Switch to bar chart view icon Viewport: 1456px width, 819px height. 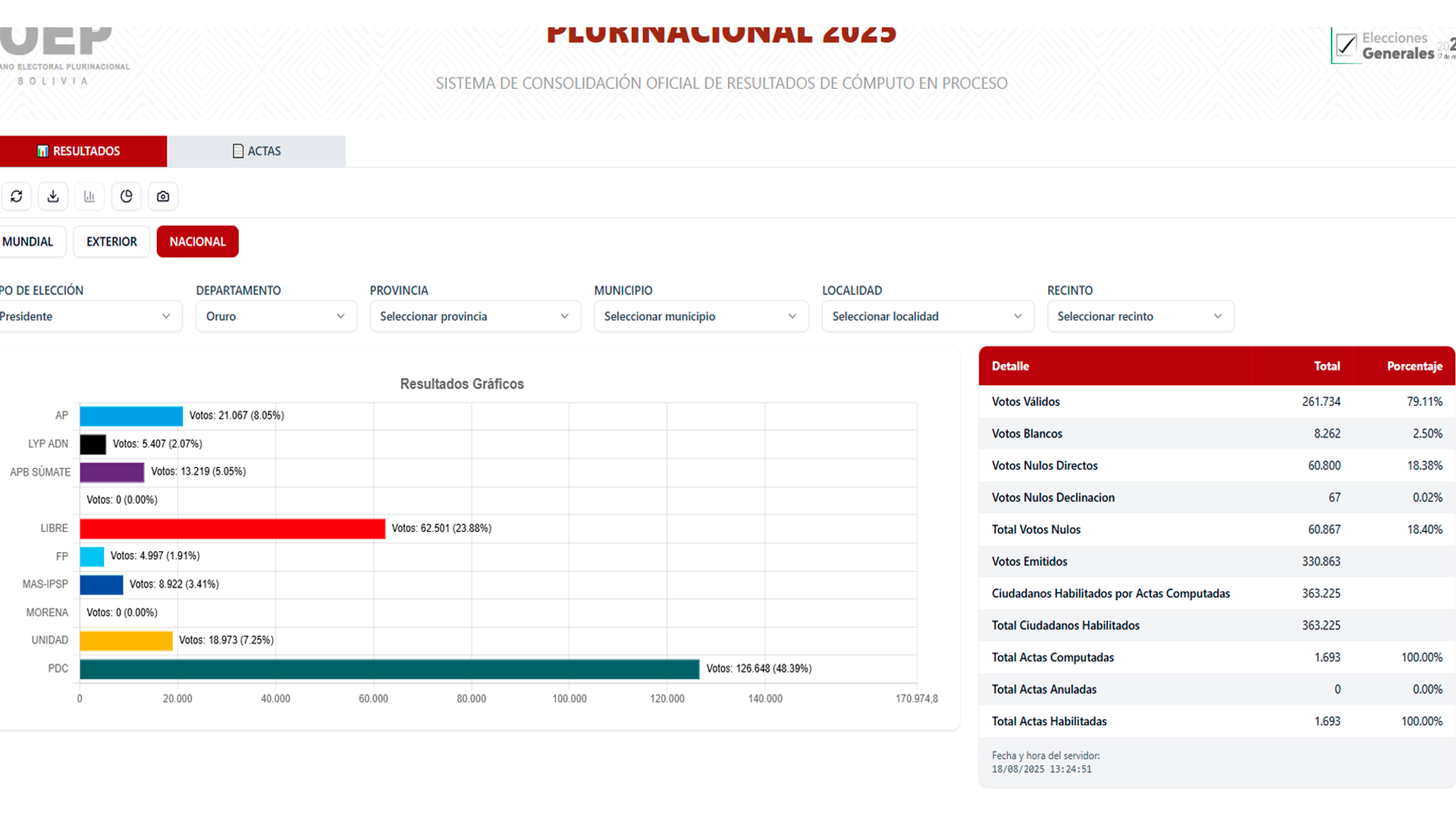coord(89,196)
